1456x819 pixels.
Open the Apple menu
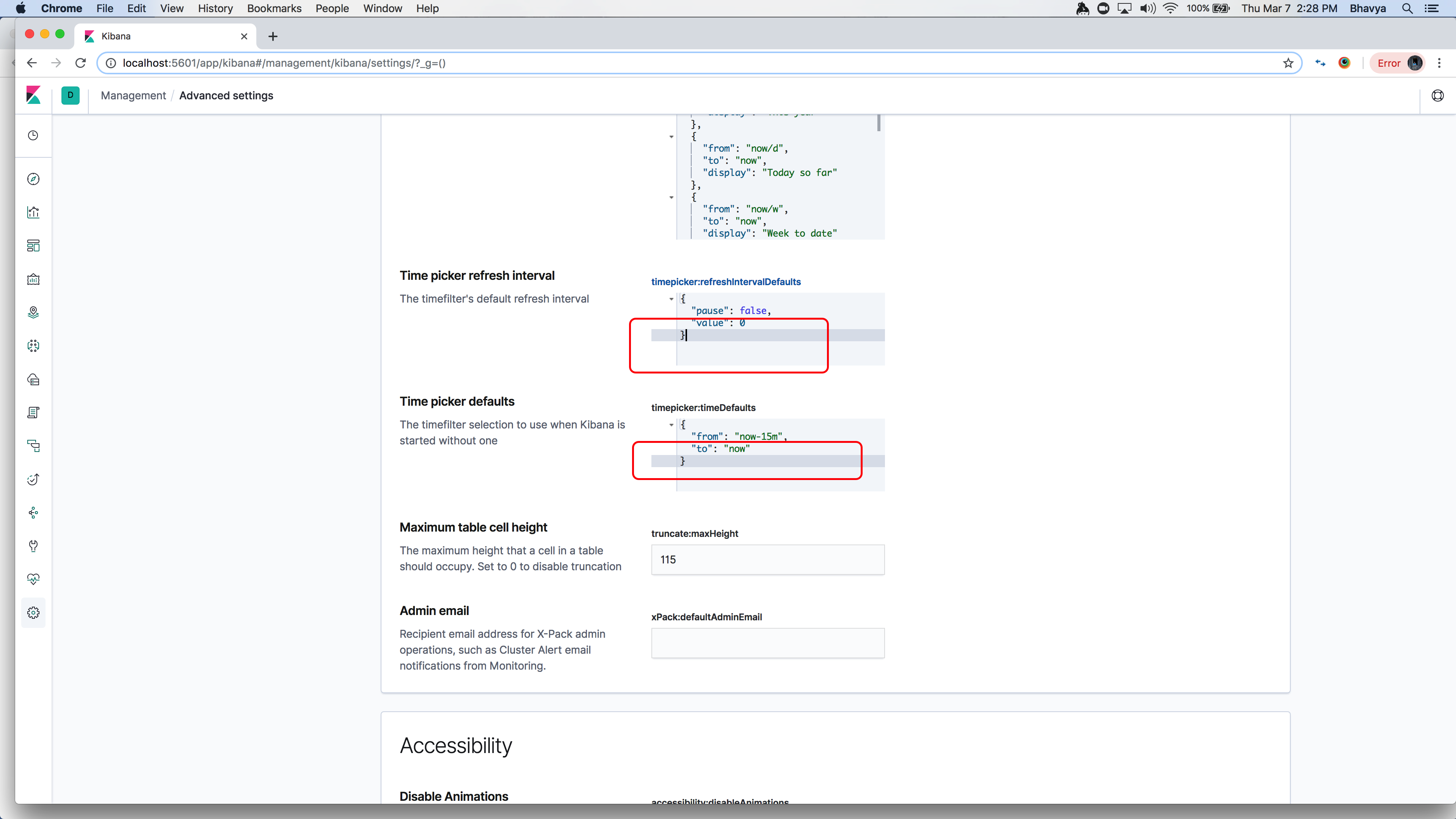[20, 8]
